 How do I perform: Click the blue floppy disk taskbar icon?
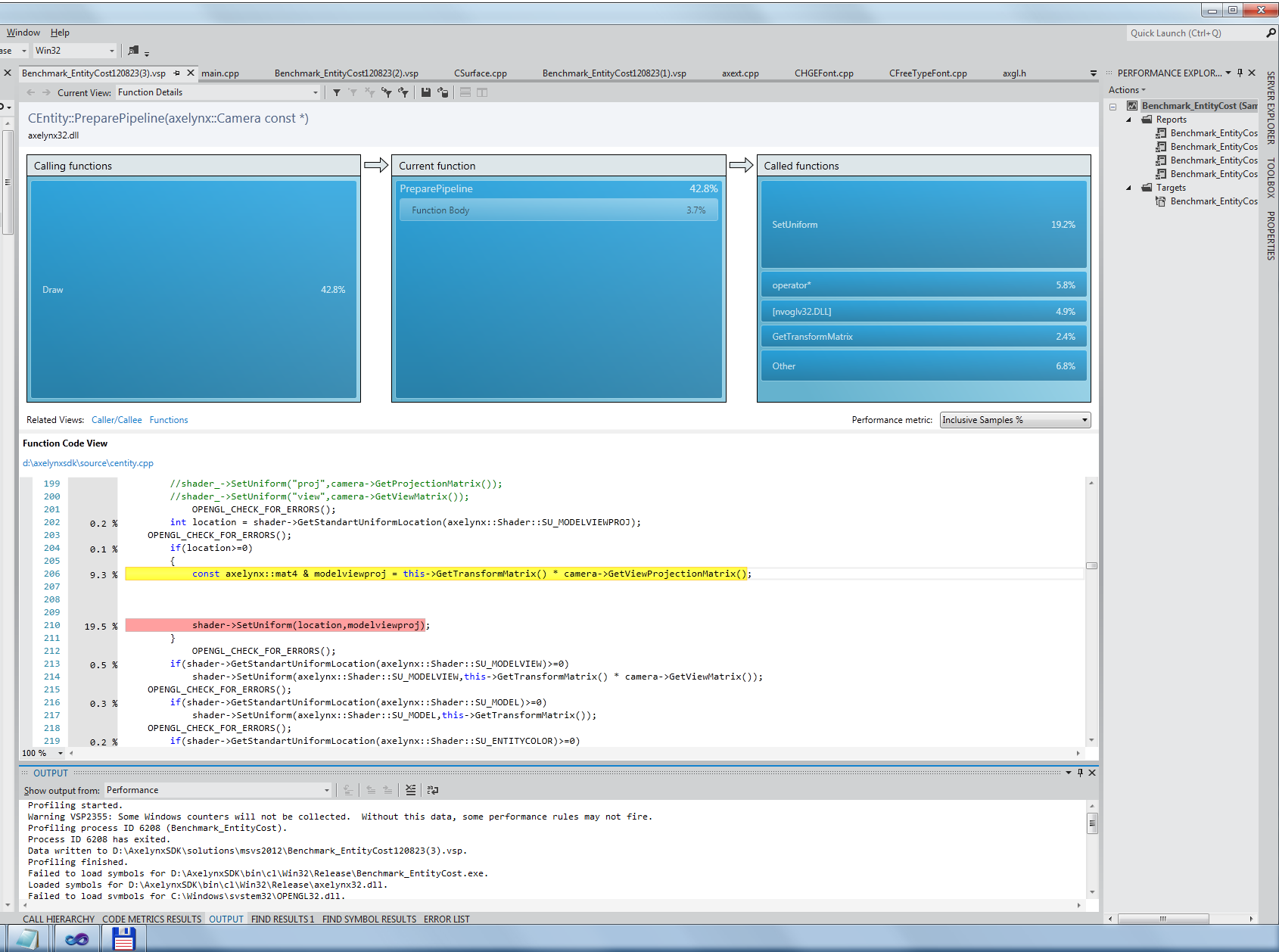click(123, 939)
